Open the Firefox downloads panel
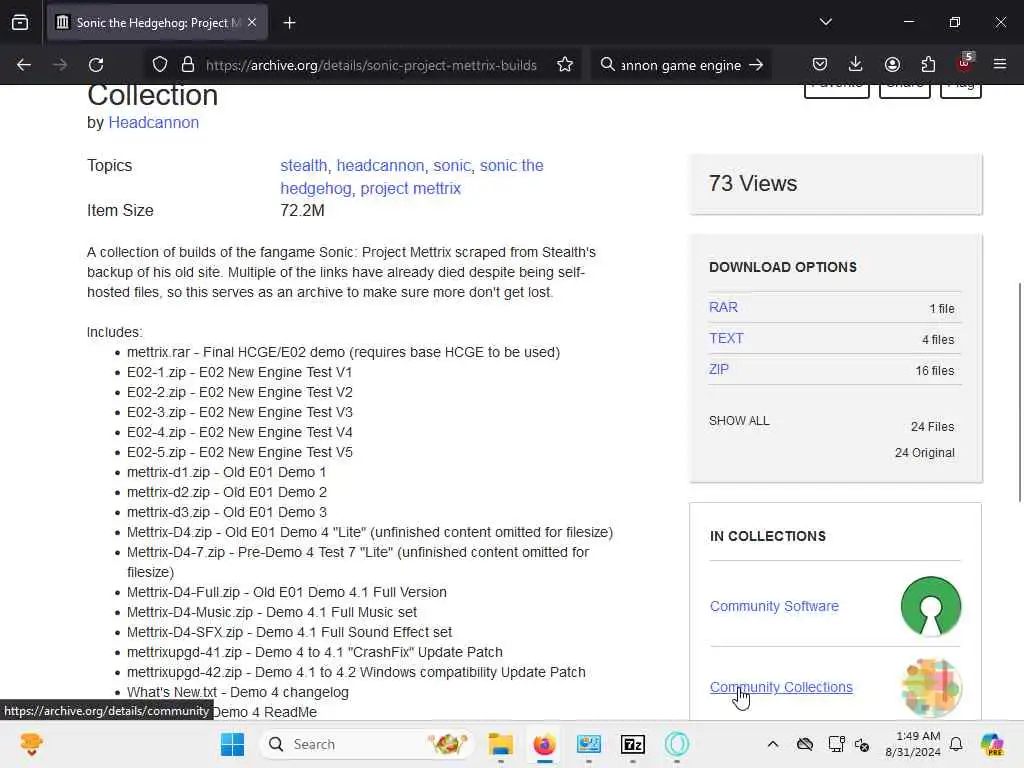 coord(856,64)
